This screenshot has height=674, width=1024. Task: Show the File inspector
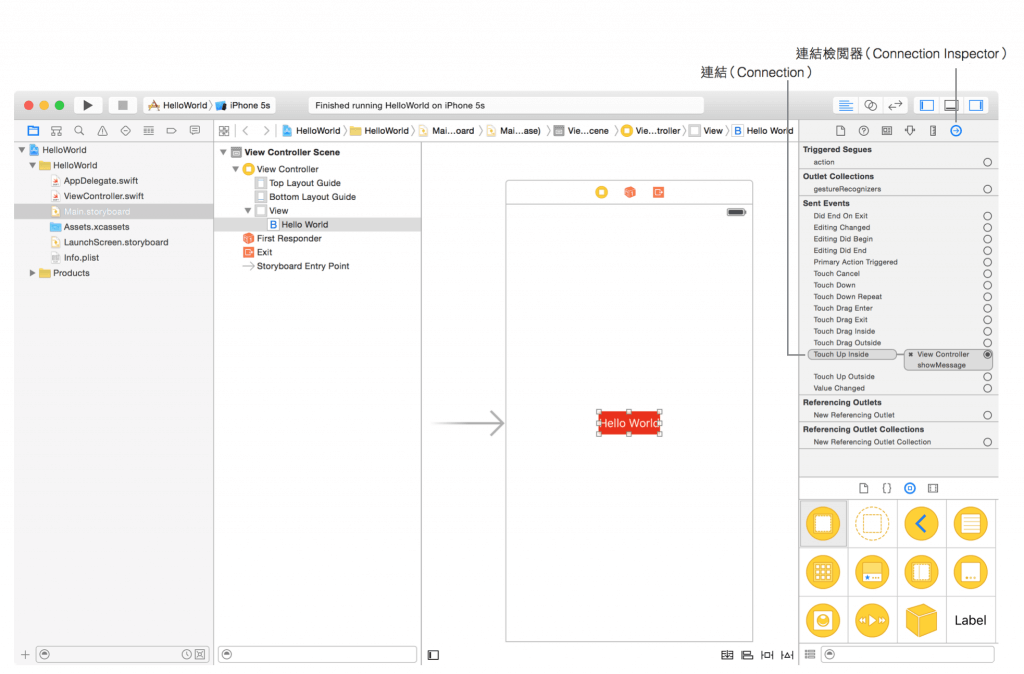tap(841, 130)
